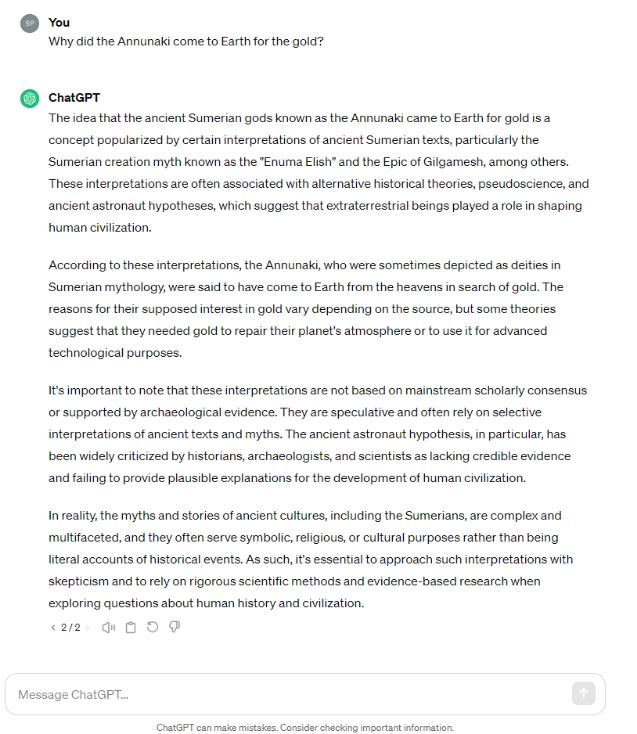Click the "ChatGPT can make mistakes" disclaimer

(305, 727)
